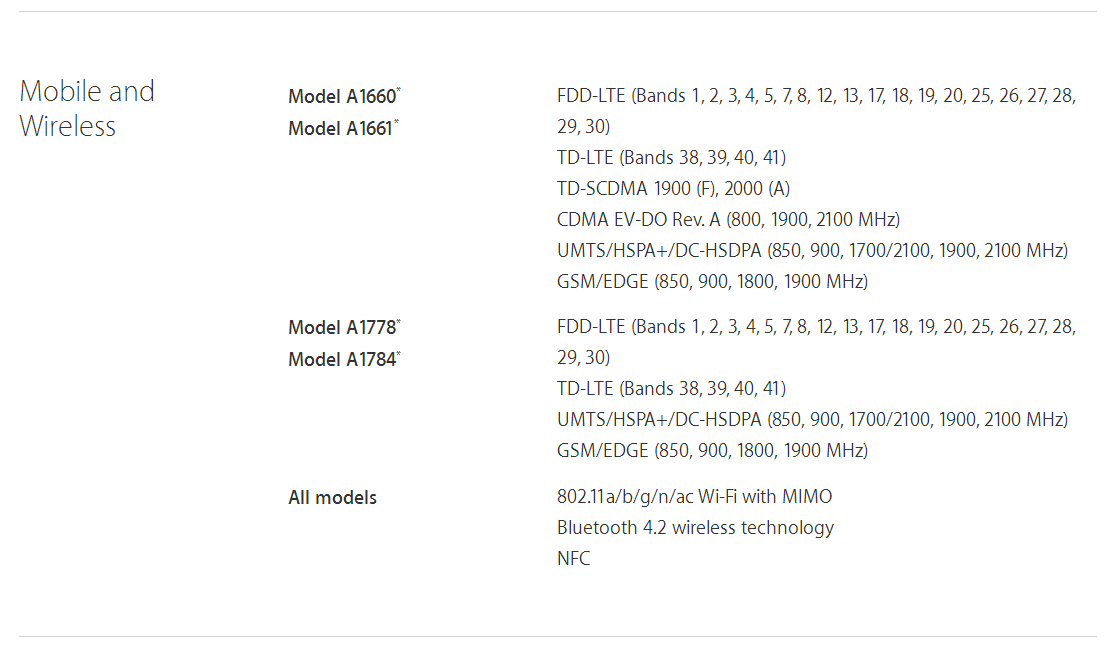This screenshot has height=647, width=1107.
Task: Select the Model A1660 label
Action: tap(342, 96)
